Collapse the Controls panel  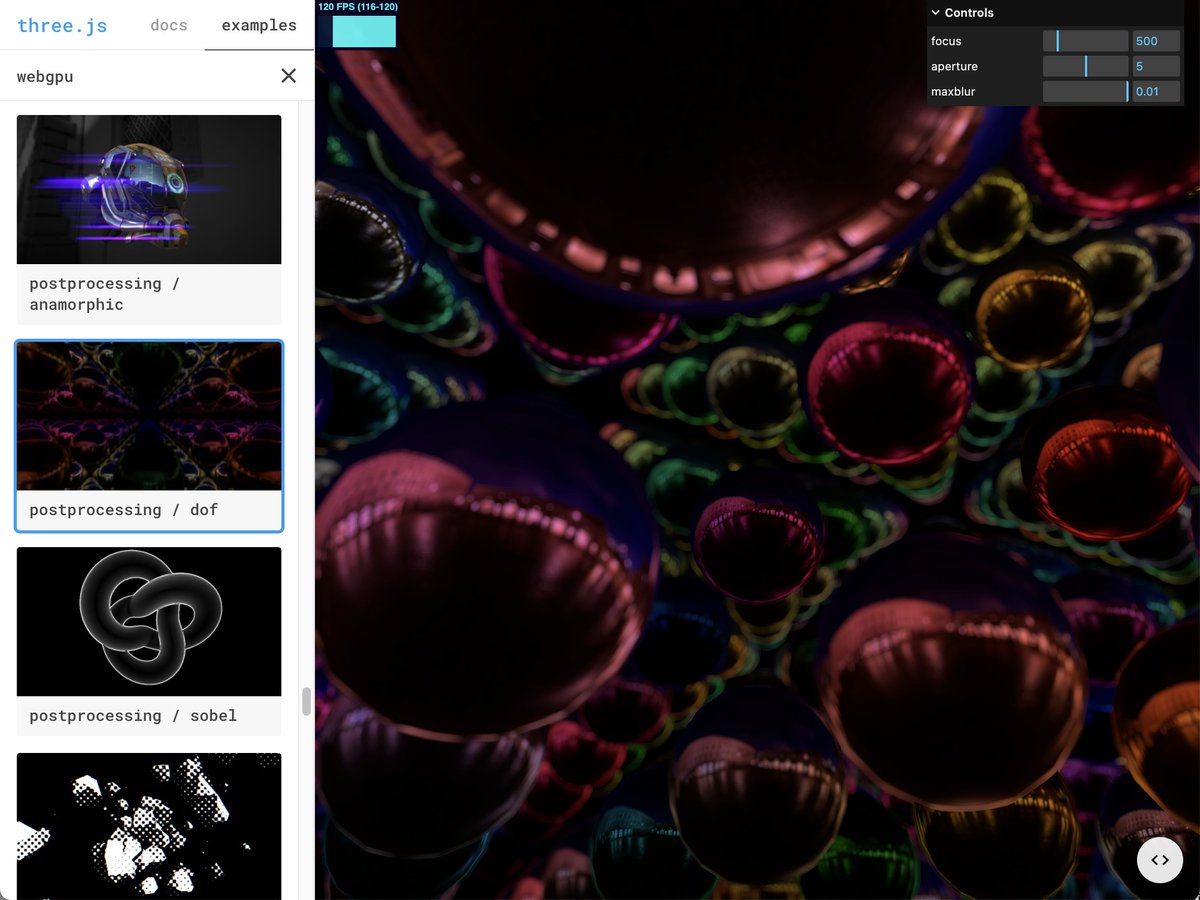[x=938, y=12]
